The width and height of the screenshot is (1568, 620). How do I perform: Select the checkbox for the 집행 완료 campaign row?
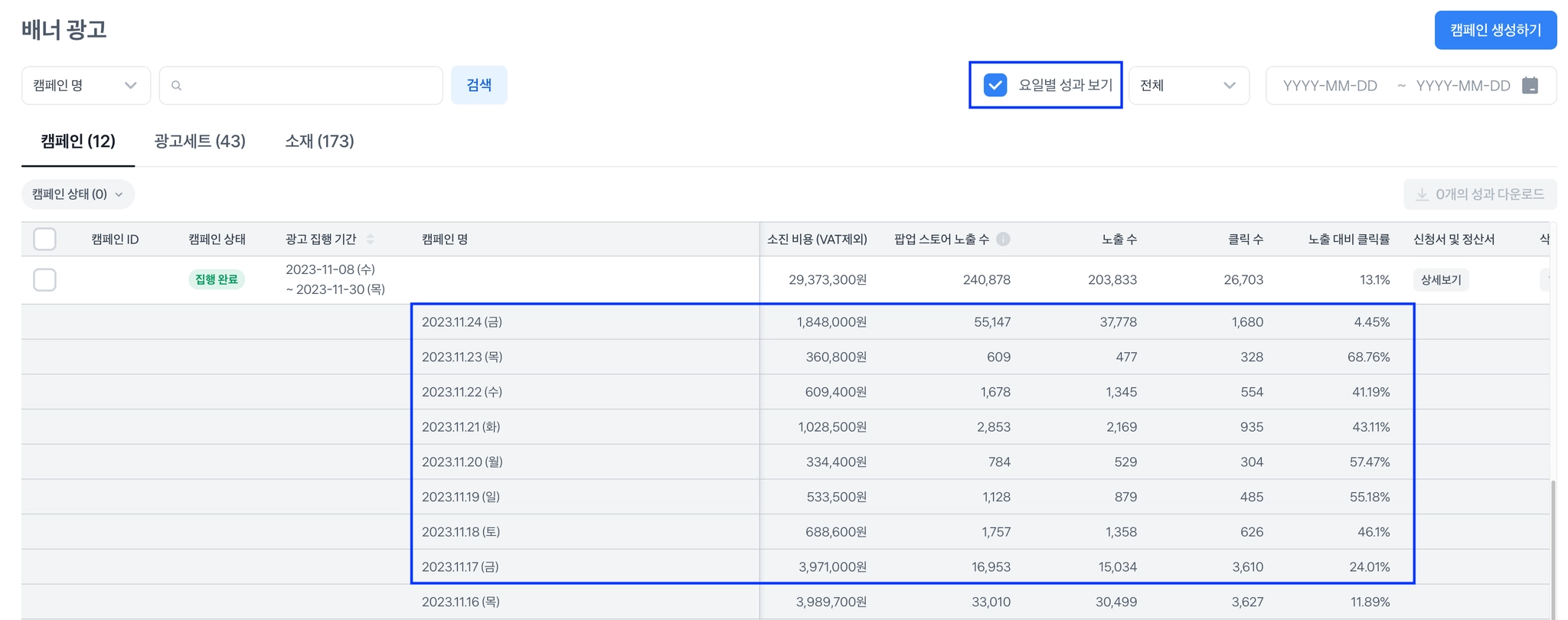(45, 279)
